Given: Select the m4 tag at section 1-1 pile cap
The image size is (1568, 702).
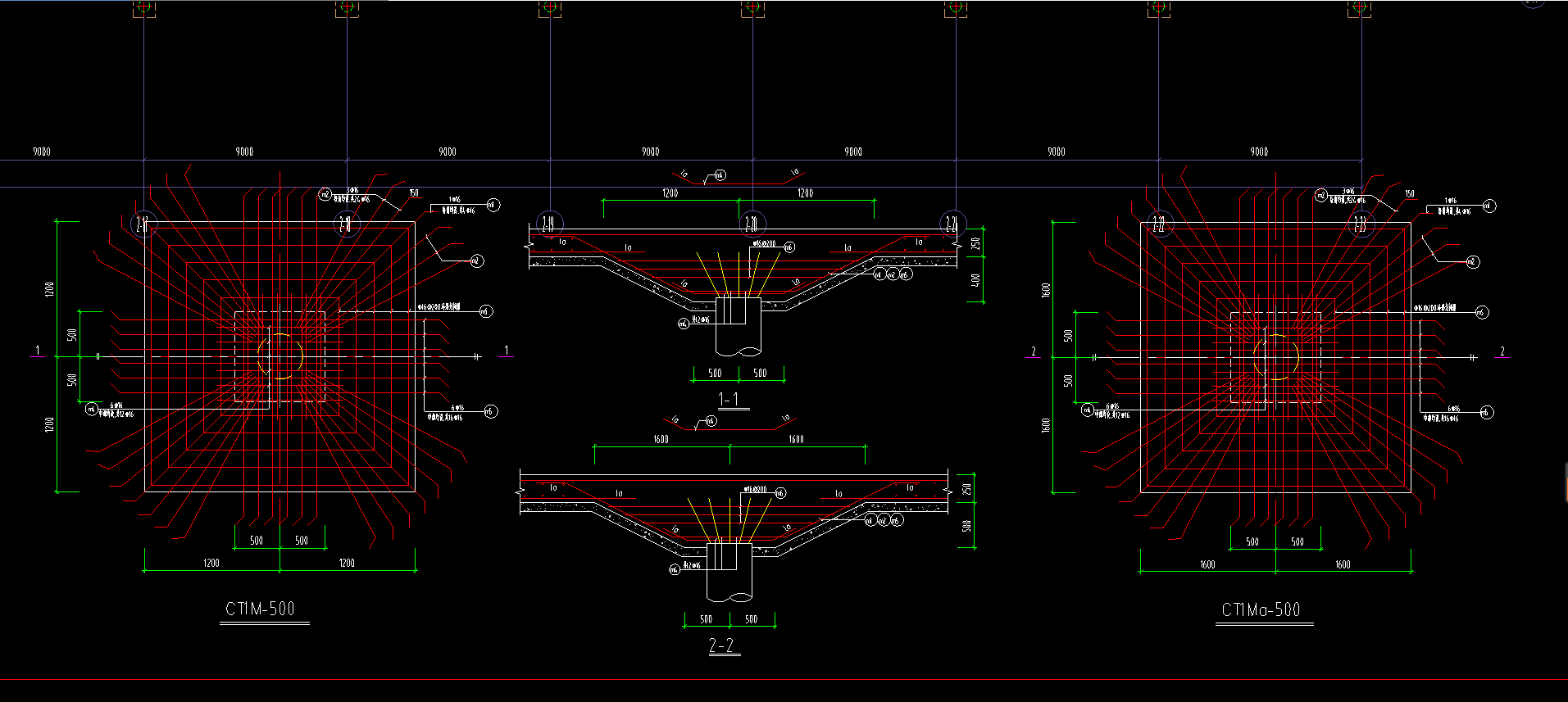Looking at the screenshot, I should (x=682, y=324).
